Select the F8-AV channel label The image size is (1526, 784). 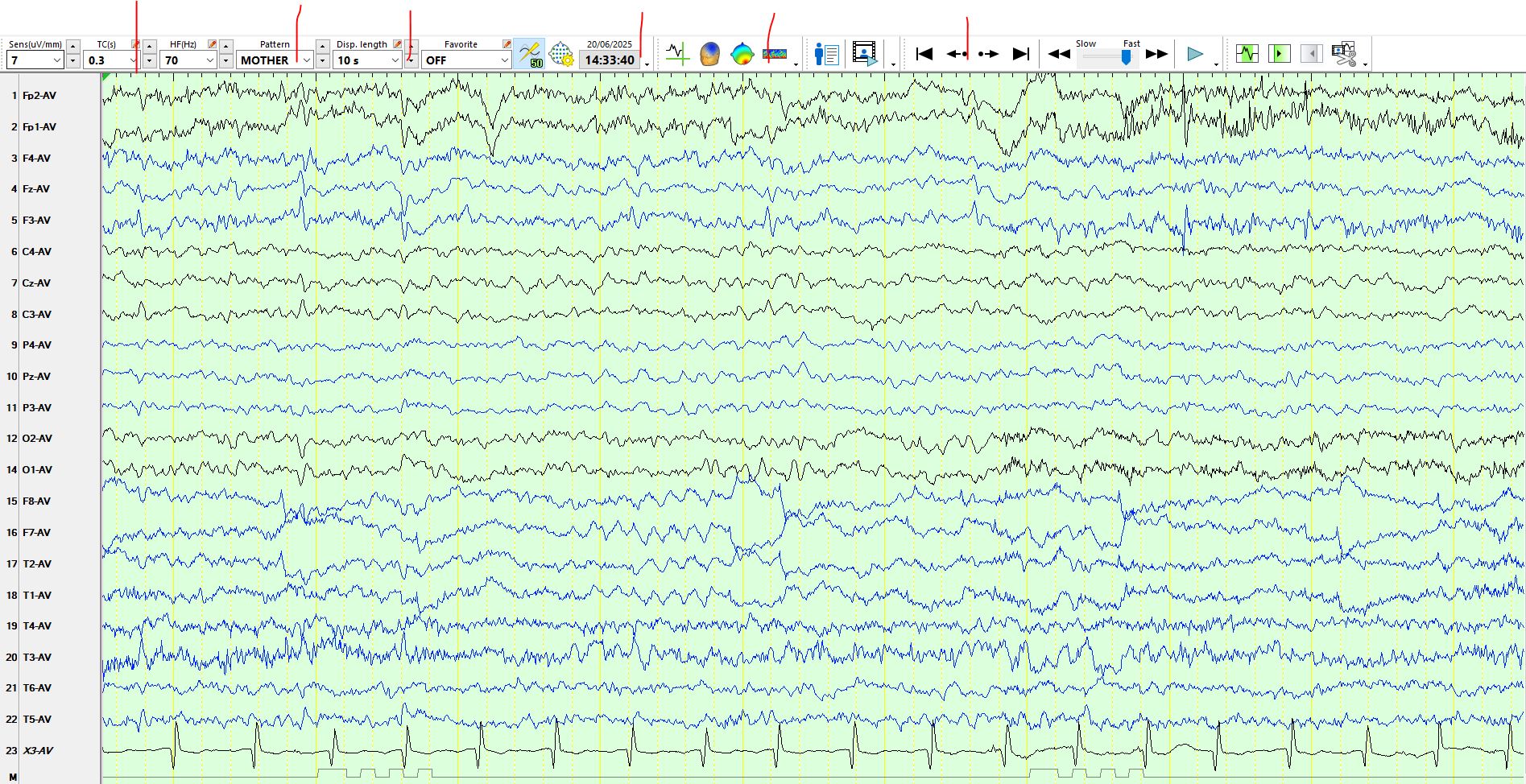coord(36,501)
